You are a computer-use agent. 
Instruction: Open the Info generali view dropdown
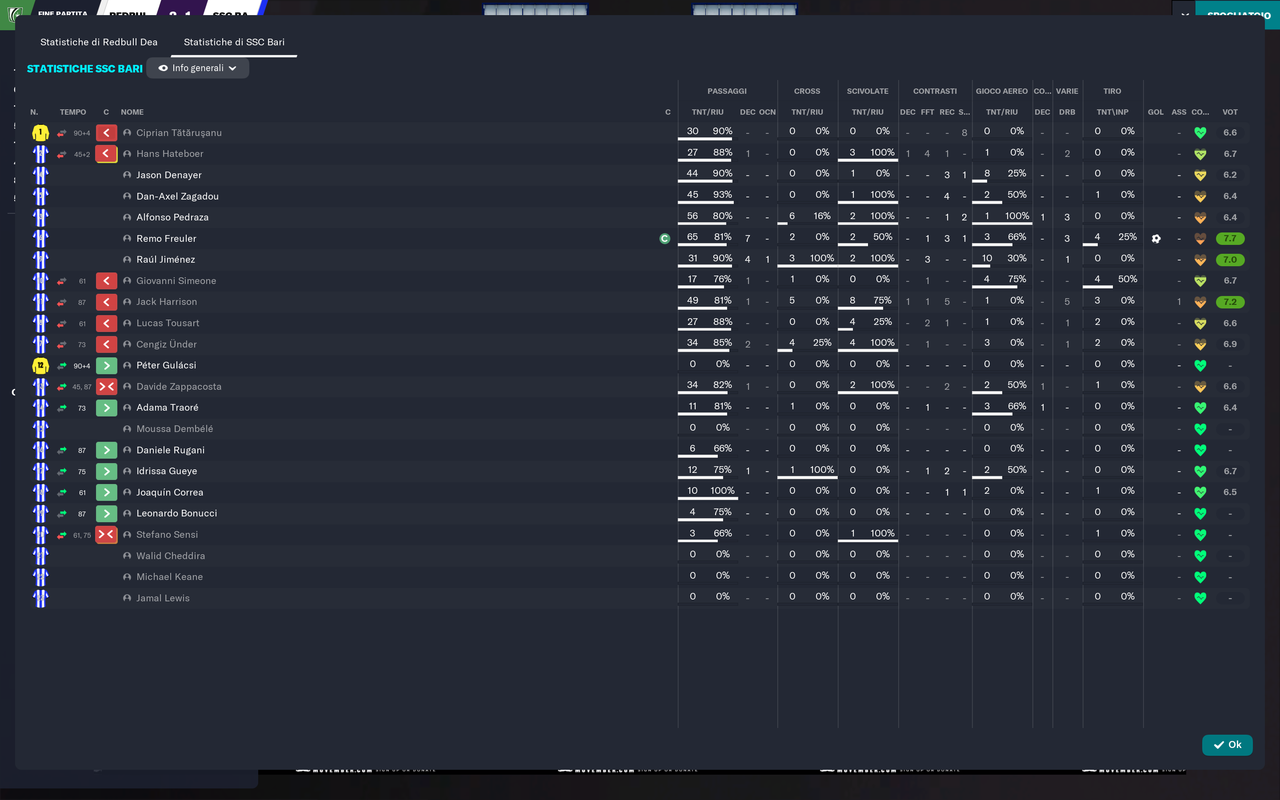point(198,68)
